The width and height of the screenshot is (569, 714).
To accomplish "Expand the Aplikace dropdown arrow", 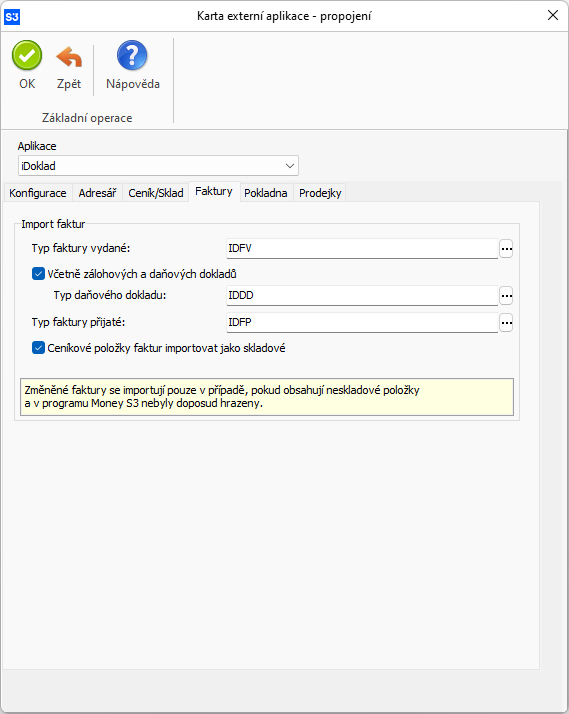I will pyautogui.click(x=290, y=166).
